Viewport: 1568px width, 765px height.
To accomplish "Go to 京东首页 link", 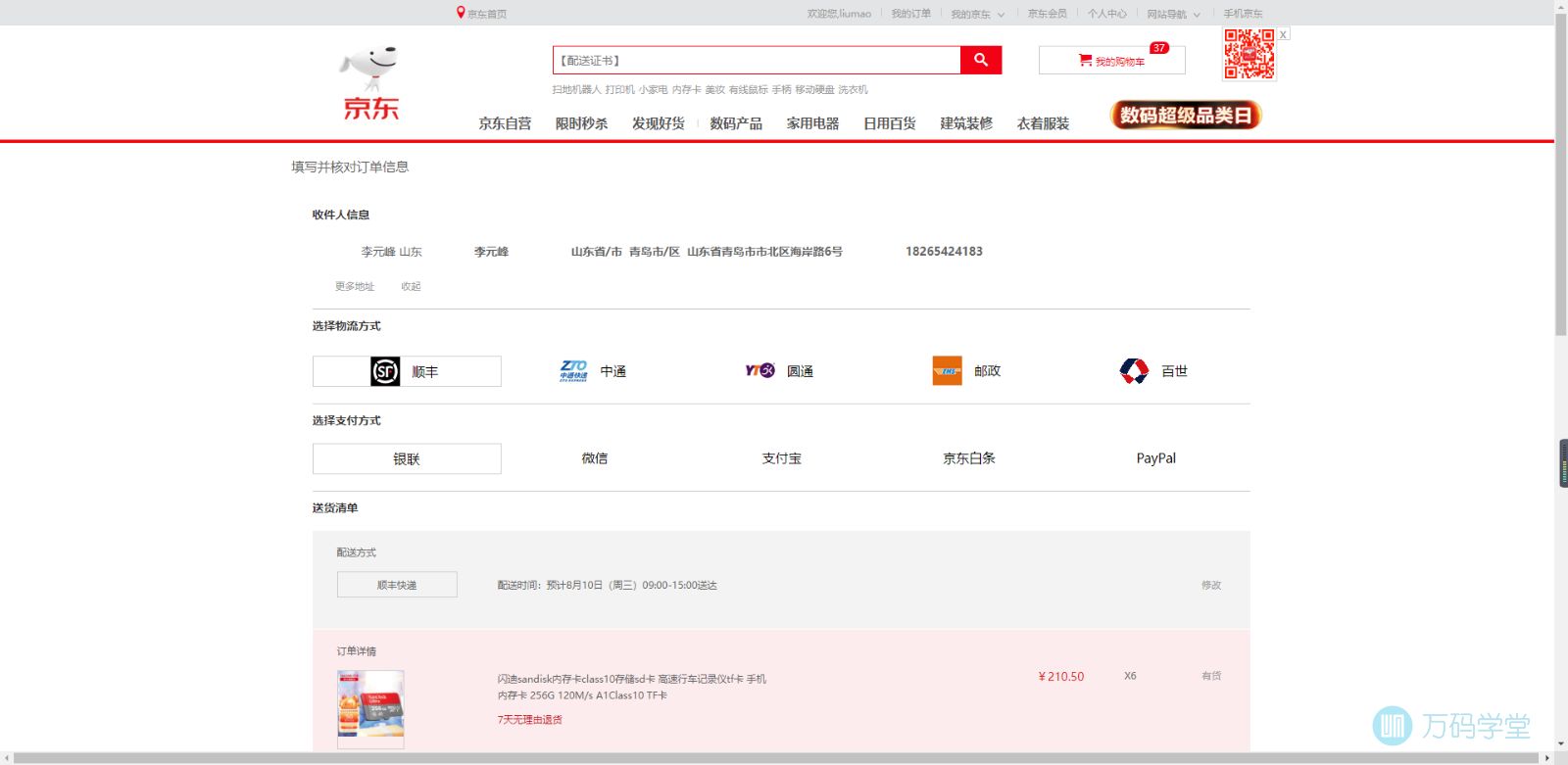I will [487, 14].
